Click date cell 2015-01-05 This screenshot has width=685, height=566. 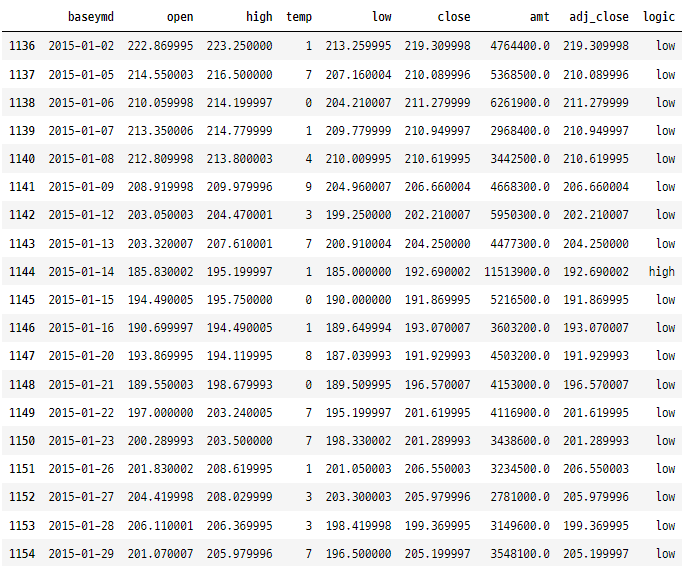(x=81, y=74)
